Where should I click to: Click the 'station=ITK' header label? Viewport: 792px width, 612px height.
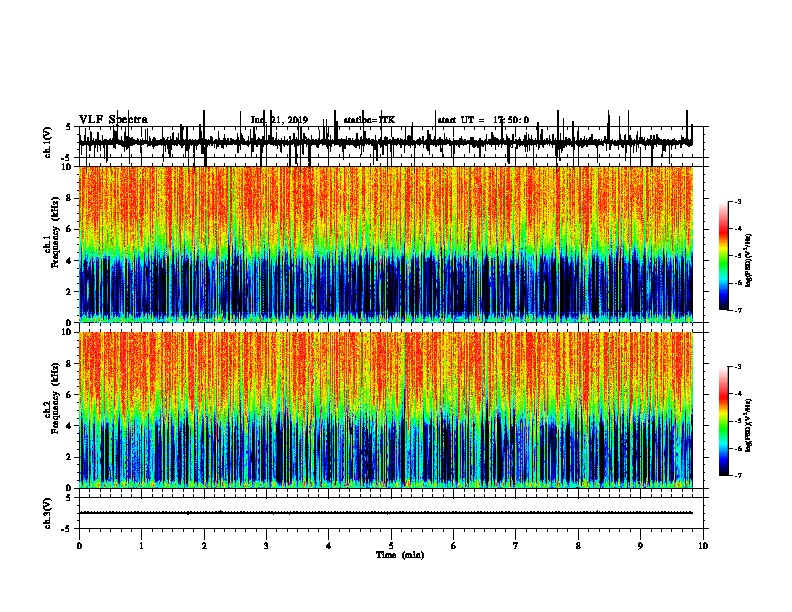(x=369, y=120)
